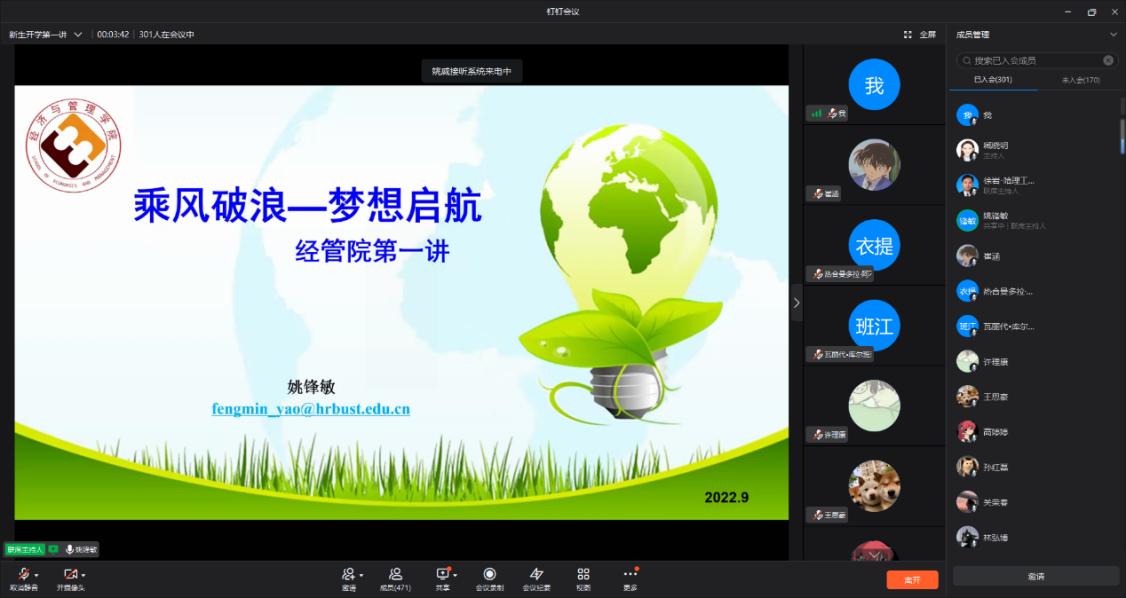Click the 取消静音 unmute microphone icon
This screenshot has height=598, width=1126.
pyautogui.click(x=22, y=574)
